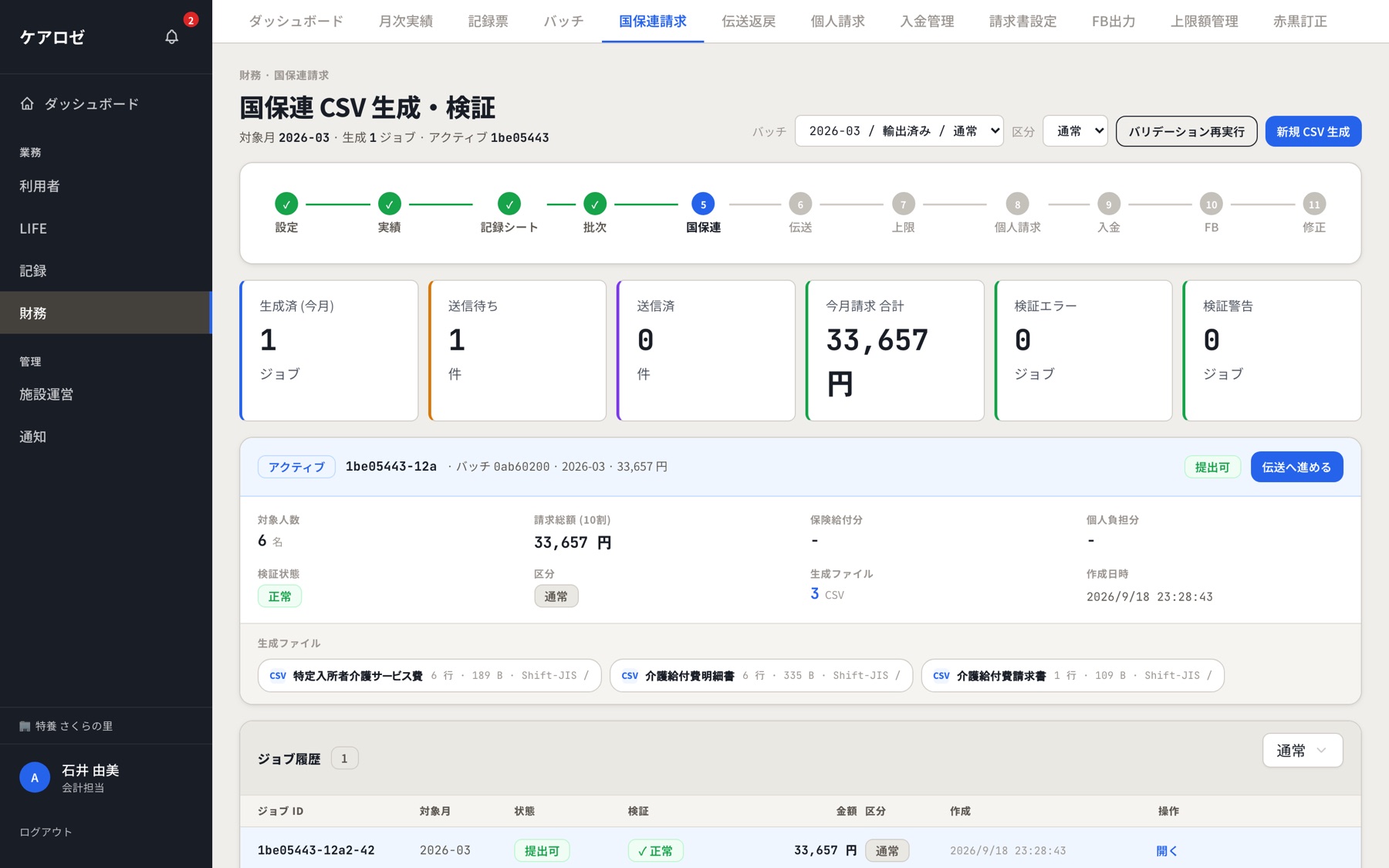Viewport: 1389px width, 868px height.
Task: Click the 検証エラー summary card
Action: [1083, 350]
